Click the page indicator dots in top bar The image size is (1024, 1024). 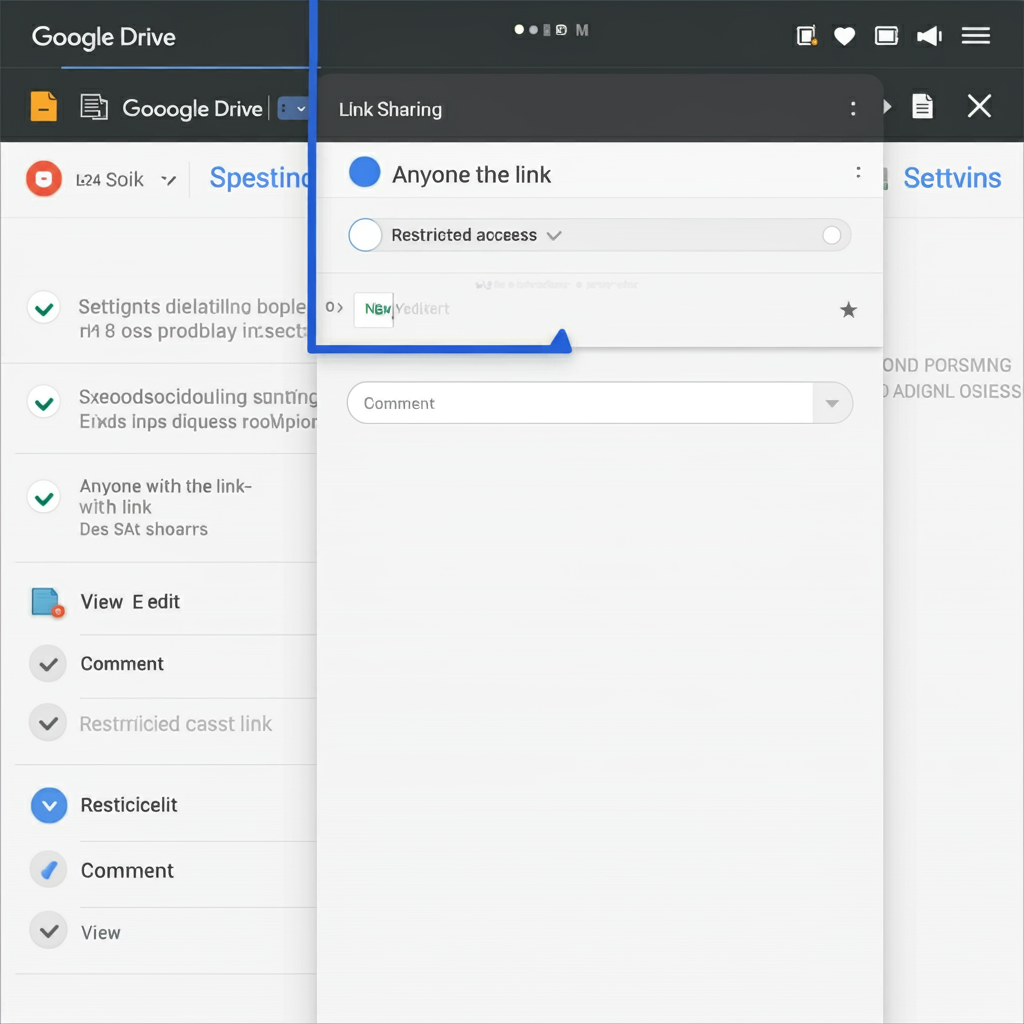[540, 30]
